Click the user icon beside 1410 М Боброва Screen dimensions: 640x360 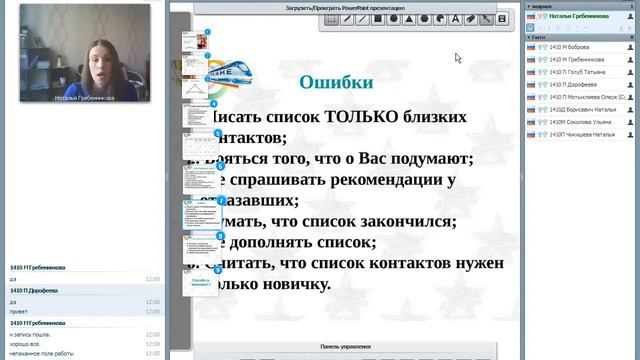[630, 47]
